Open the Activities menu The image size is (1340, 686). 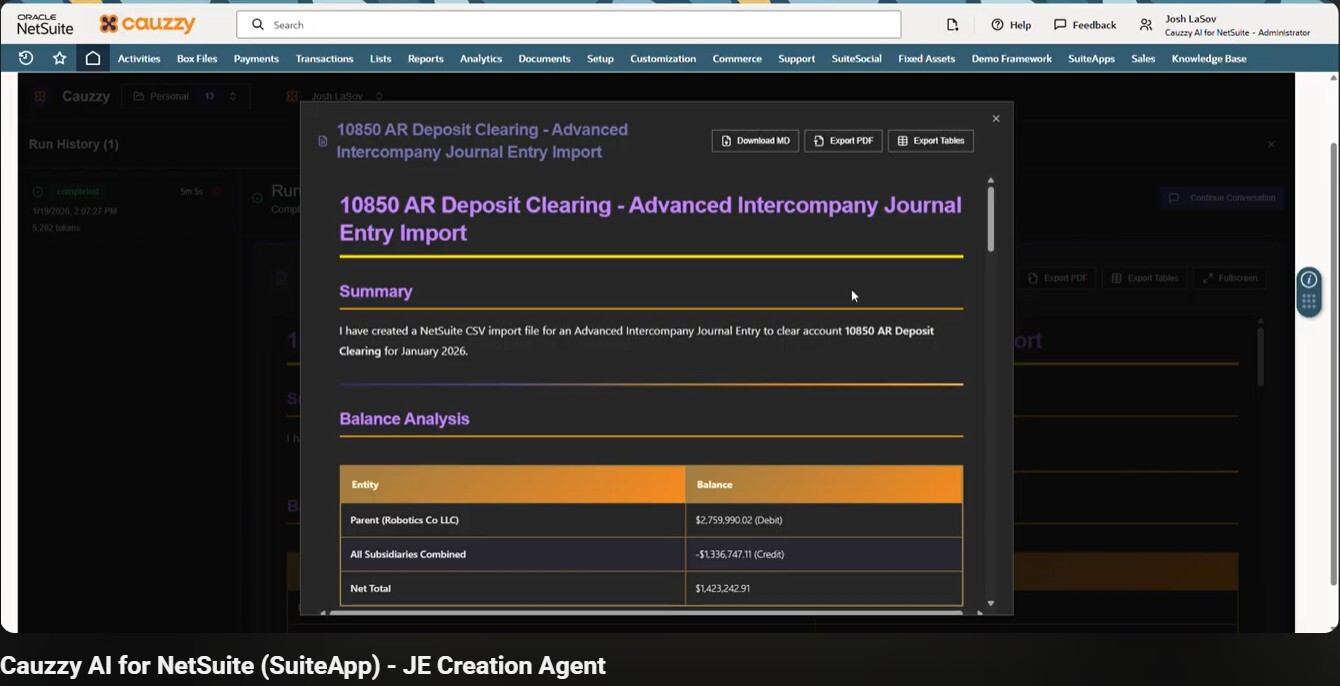(139, 59)
